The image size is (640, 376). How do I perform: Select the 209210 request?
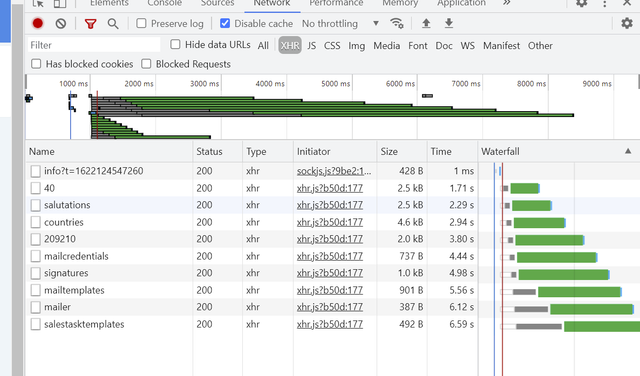click(60, 239)
